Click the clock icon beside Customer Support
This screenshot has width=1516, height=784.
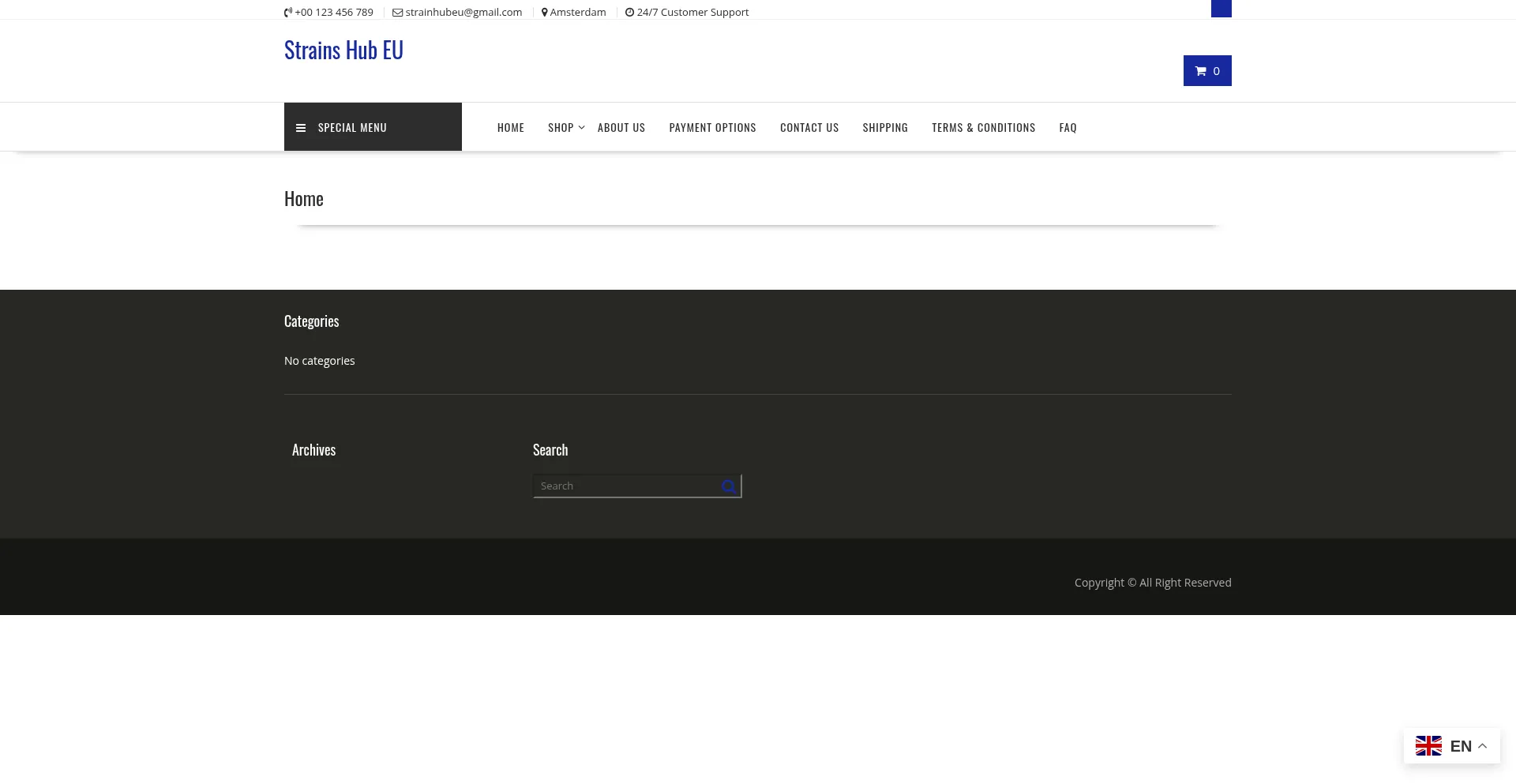tap(629, 12)
